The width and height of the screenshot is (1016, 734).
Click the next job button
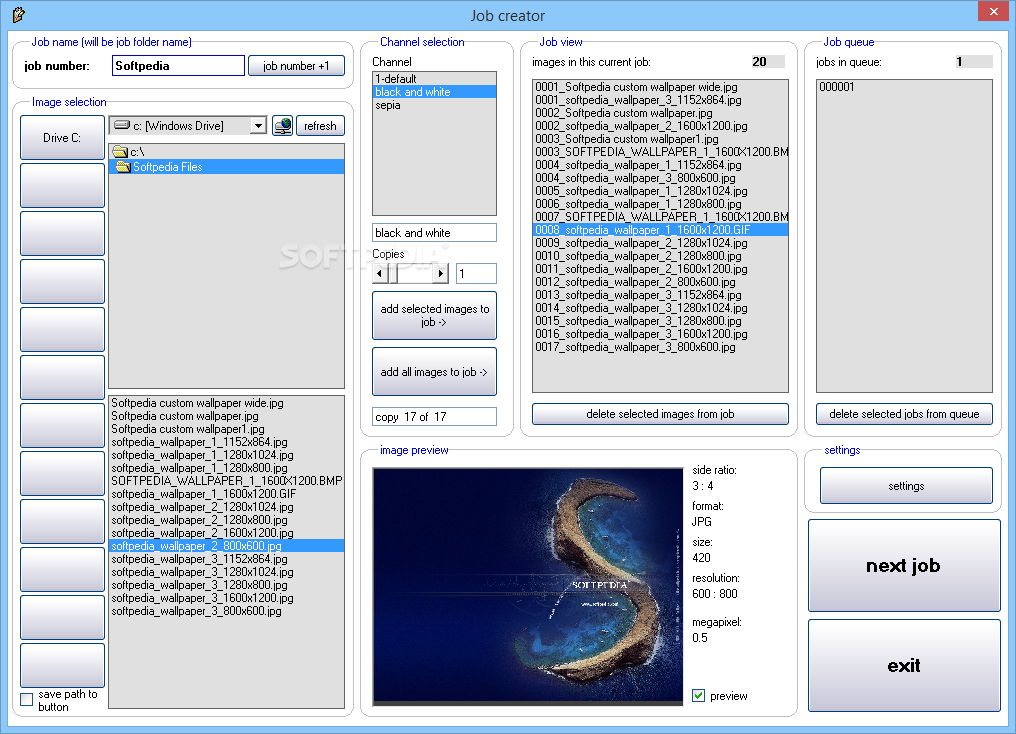point(904,566)
